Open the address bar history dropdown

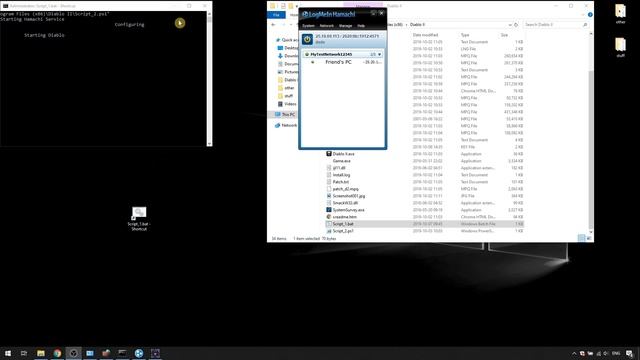510,25
